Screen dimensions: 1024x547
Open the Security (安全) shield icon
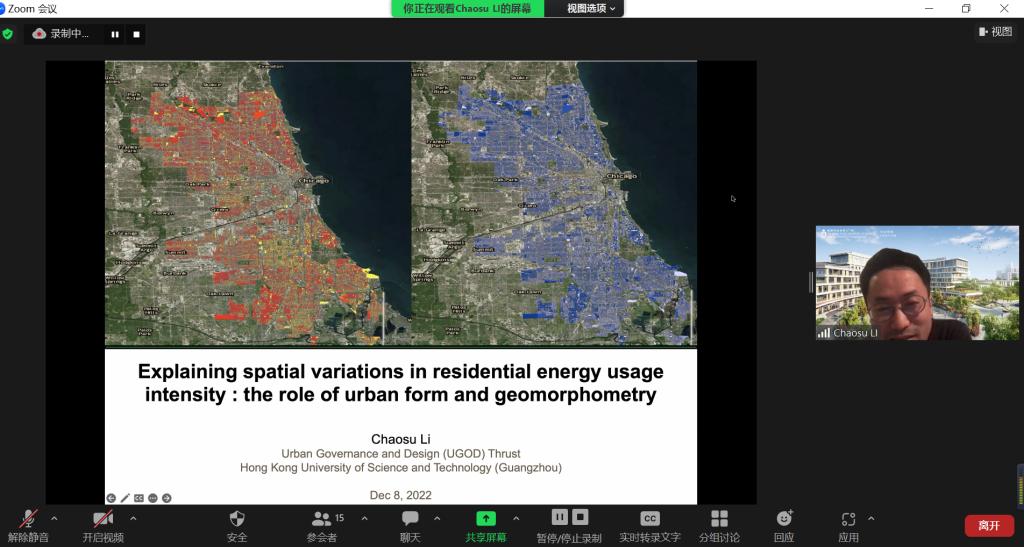237,519
